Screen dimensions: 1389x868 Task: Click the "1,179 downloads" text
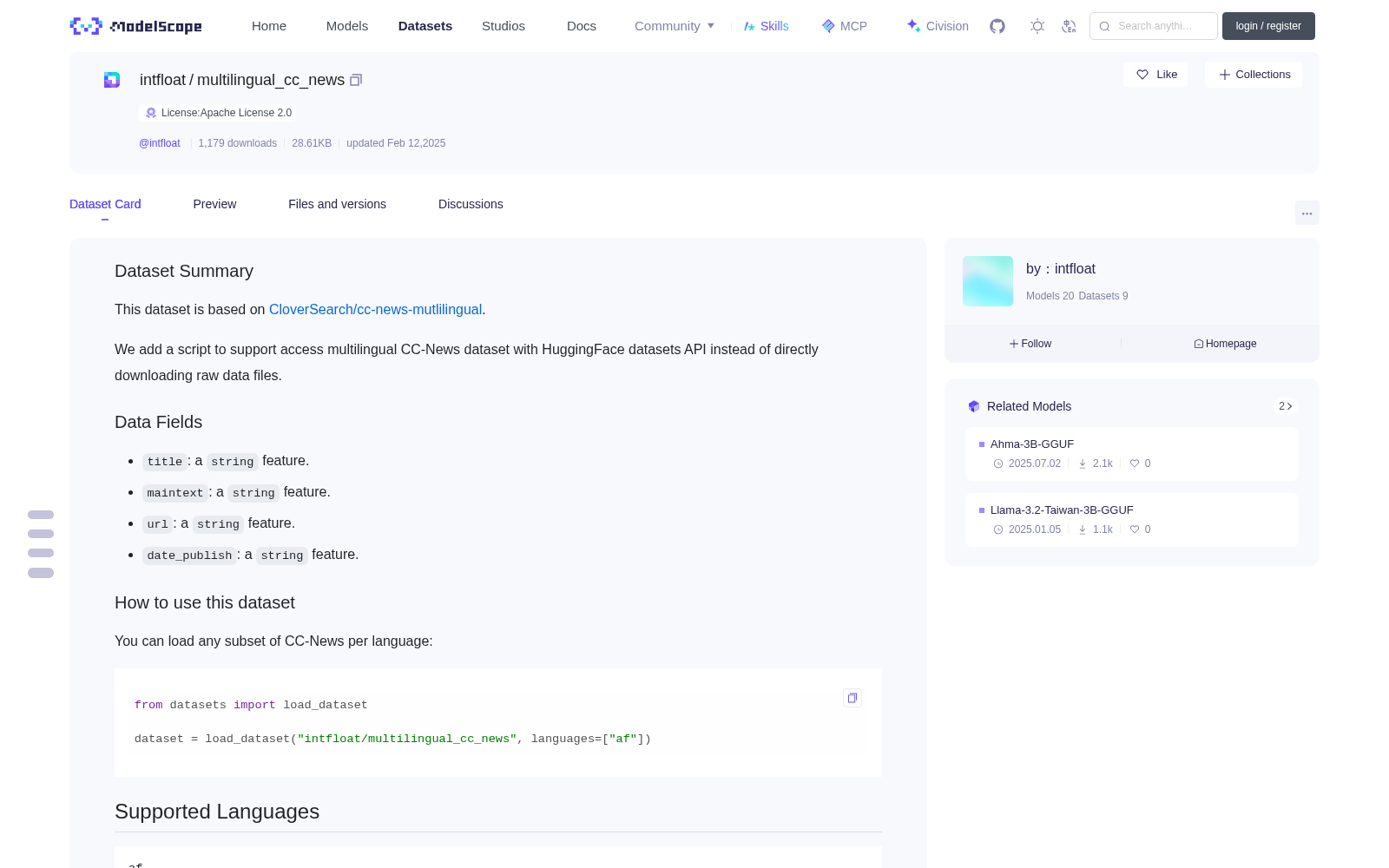[x=238, y=143]
